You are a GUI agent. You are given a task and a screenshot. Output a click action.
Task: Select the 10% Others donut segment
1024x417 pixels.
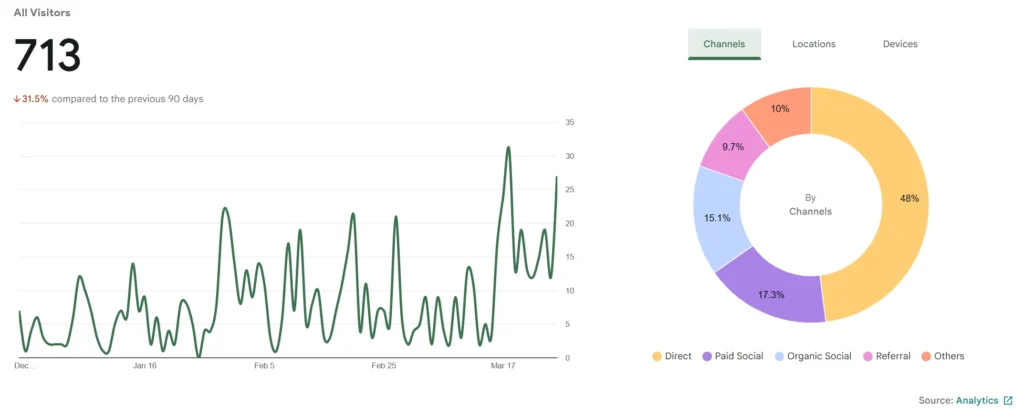coord(780,109)
